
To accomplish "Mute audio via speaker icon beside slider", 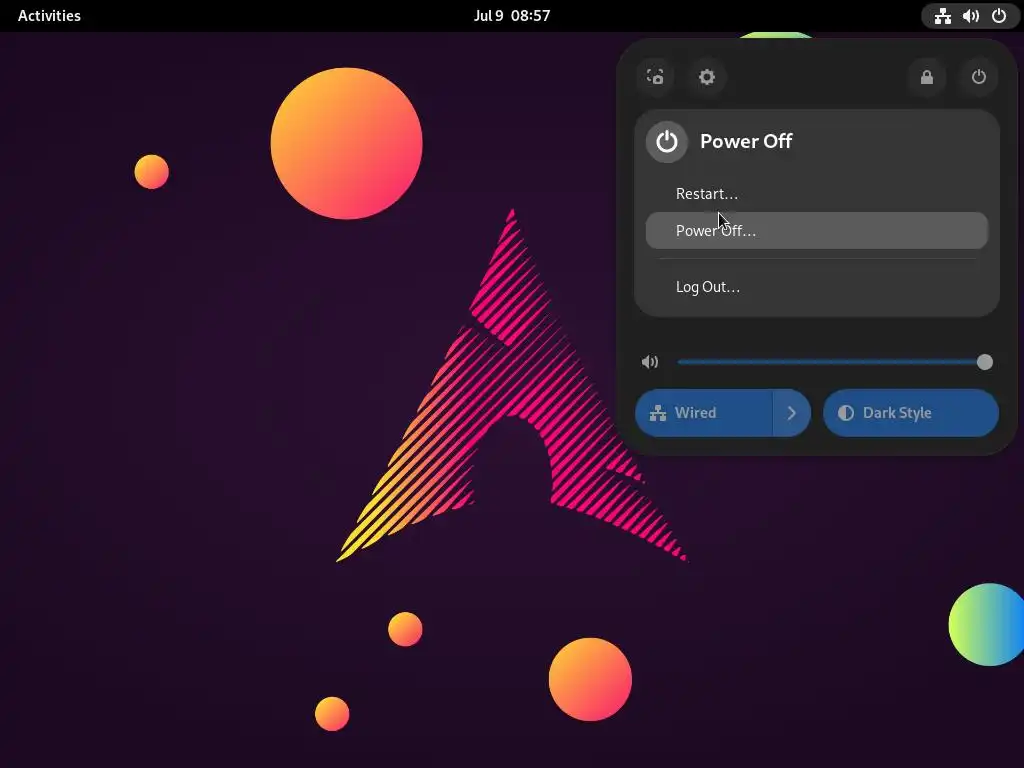I will point(650,362).
